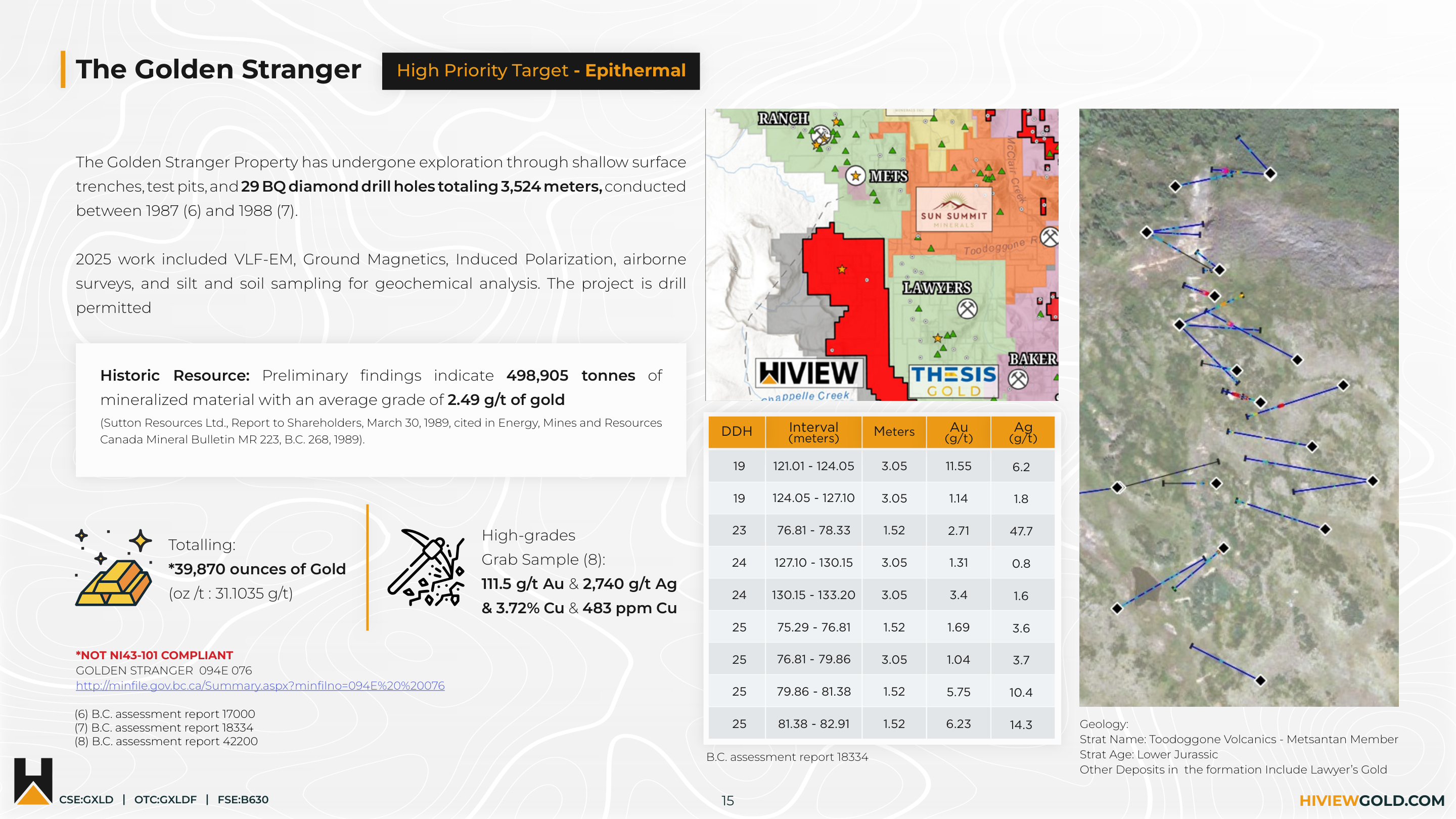Select the Ag value 6.2
1456x819 pixels.
pos(1022,466)
